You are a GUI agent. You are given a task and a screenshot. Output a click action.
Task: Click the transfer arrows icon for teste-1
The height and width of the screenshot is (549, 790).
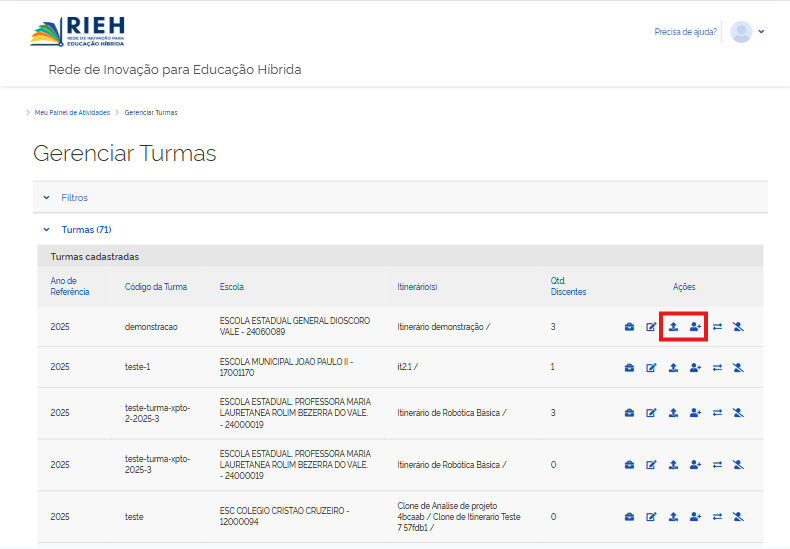coord(717,368)
